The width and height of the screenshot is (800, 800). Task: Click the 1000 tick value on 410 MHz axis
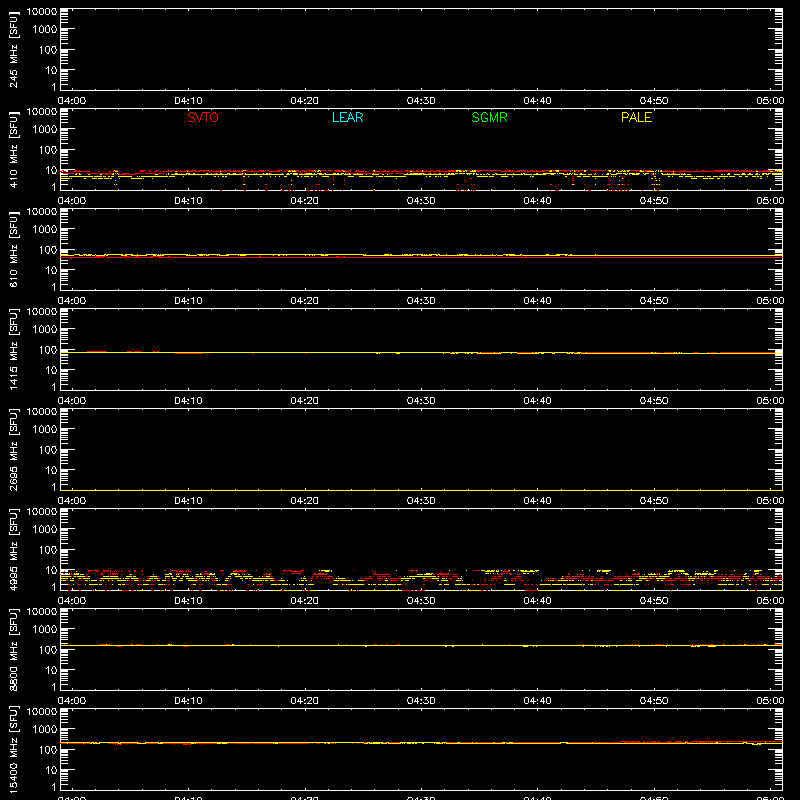pos(45,130)
